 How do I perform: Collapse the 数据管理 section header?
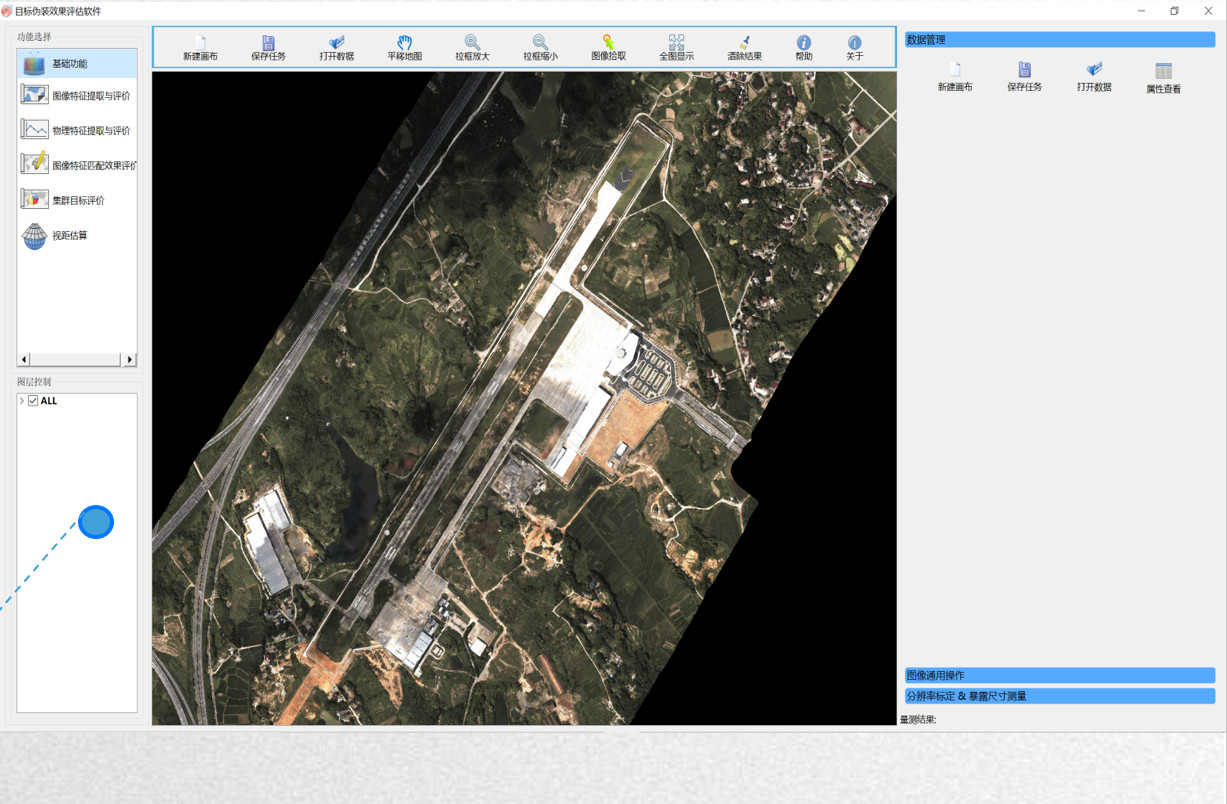[1060, 40]
